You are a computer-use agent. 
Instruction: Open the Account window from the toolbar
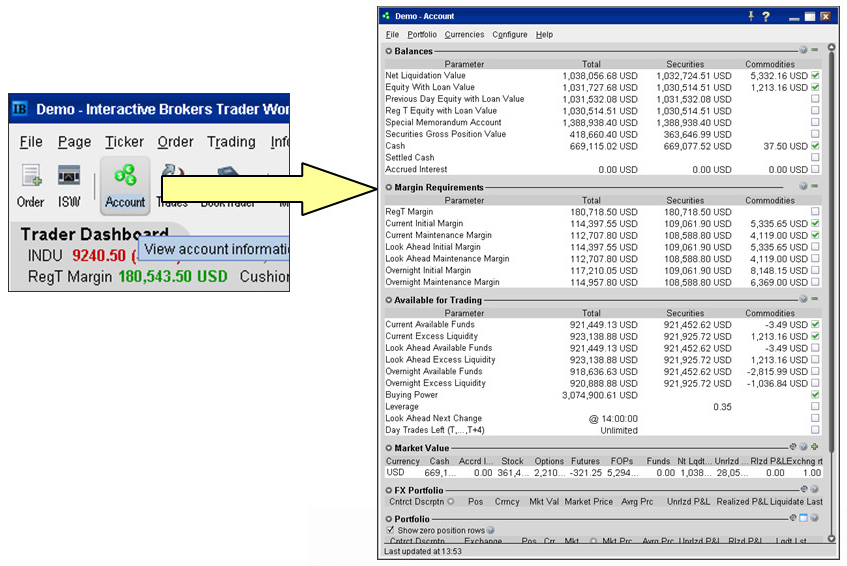(125, 184)
